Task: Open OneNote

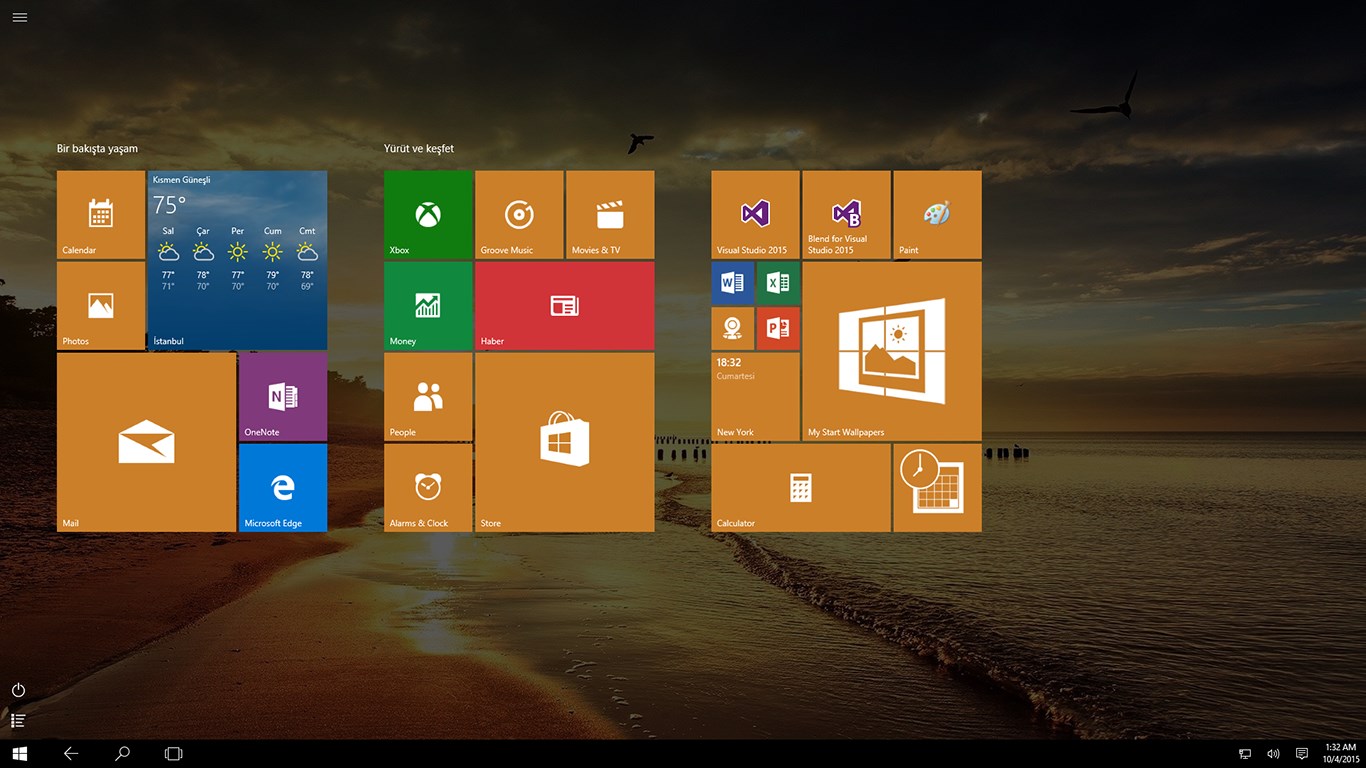Action: click(282, 396)
